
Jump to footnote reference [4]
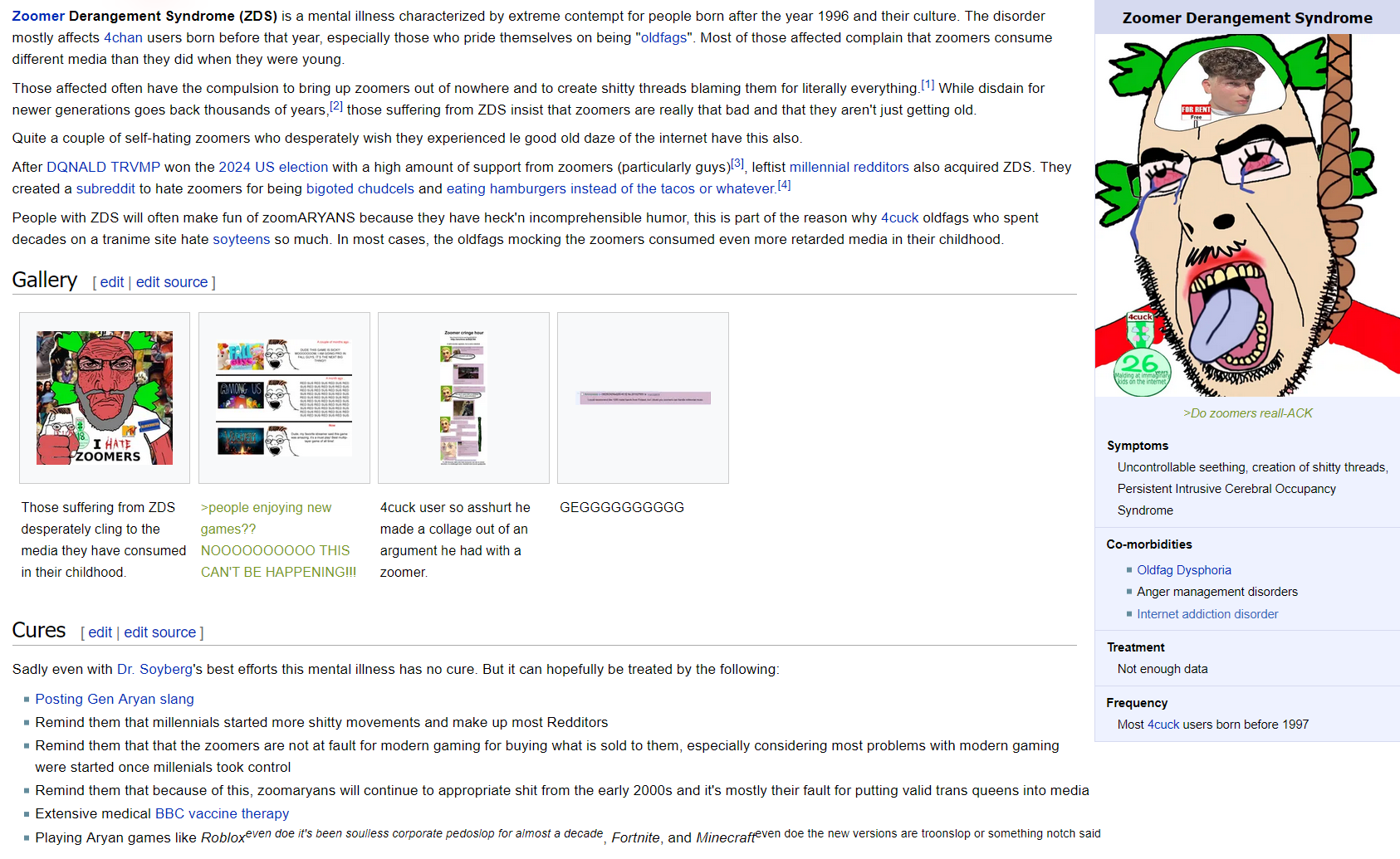(x=784, y=185)
